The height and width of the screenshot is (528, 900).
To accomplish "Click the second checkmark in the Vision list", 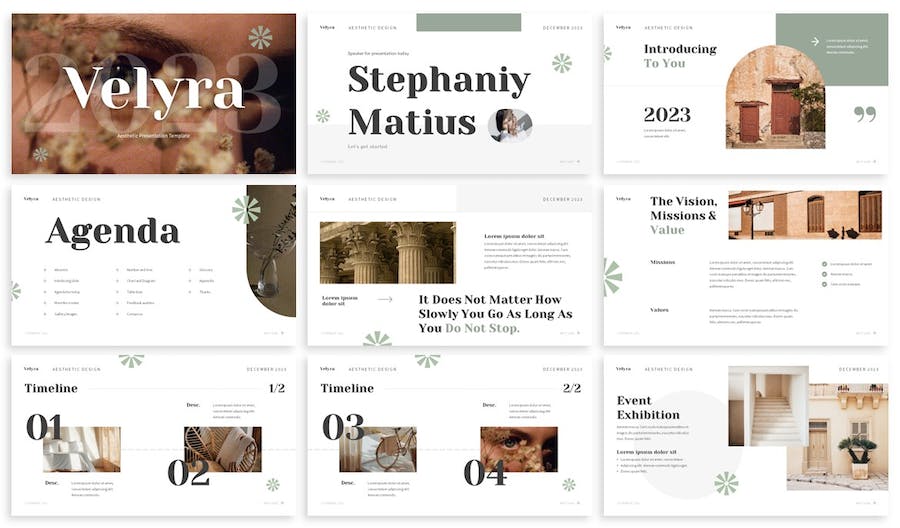I will pos(824,274).
